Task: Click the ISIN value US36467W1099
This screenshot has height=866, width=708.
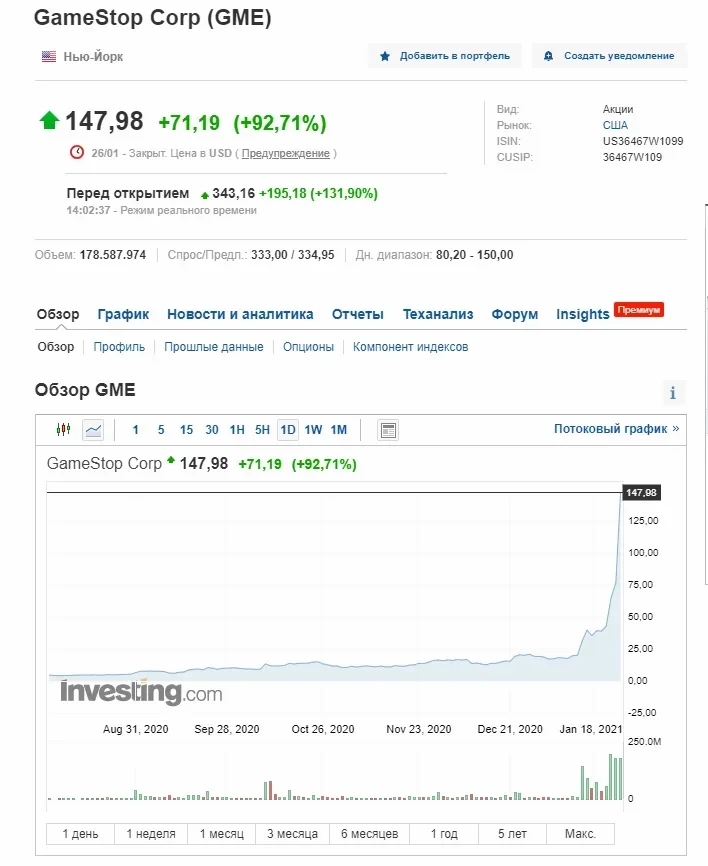Action: pos(643,141)
